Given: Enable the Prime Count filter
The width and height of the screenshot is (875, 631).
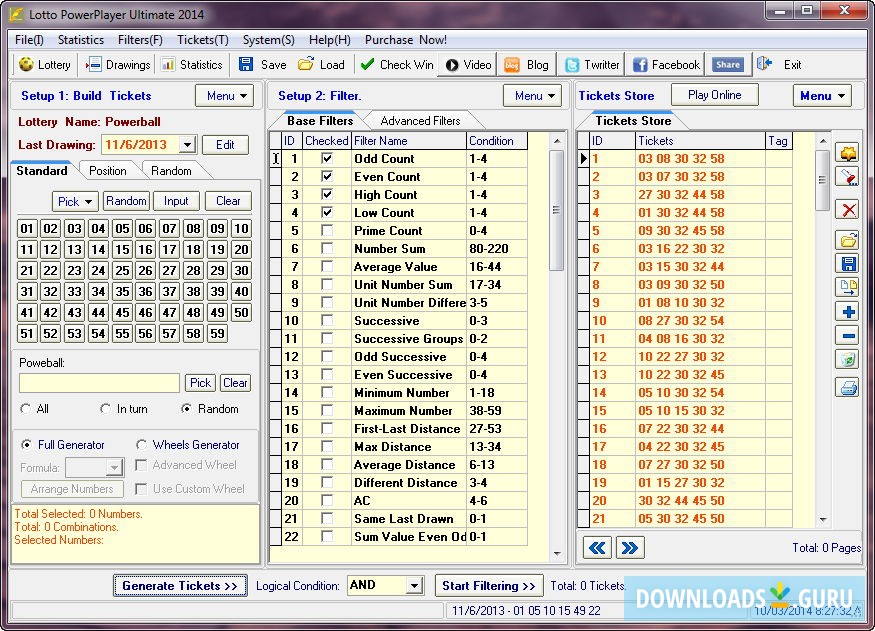Looking at the screenshot, I should pyautogui.click(x=326, y=231).
